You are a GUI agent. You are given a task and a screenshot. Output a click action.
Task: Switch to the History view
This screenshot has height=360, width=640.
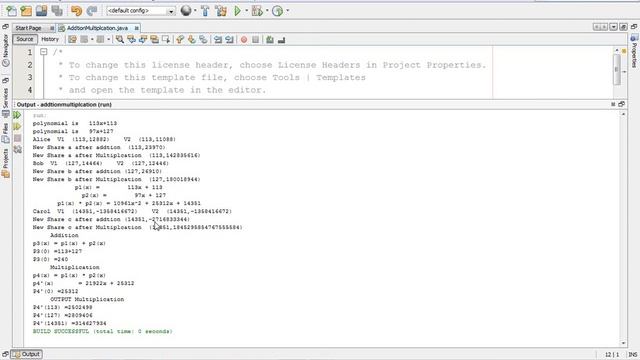pyautogui.click(x=50, y=39)
